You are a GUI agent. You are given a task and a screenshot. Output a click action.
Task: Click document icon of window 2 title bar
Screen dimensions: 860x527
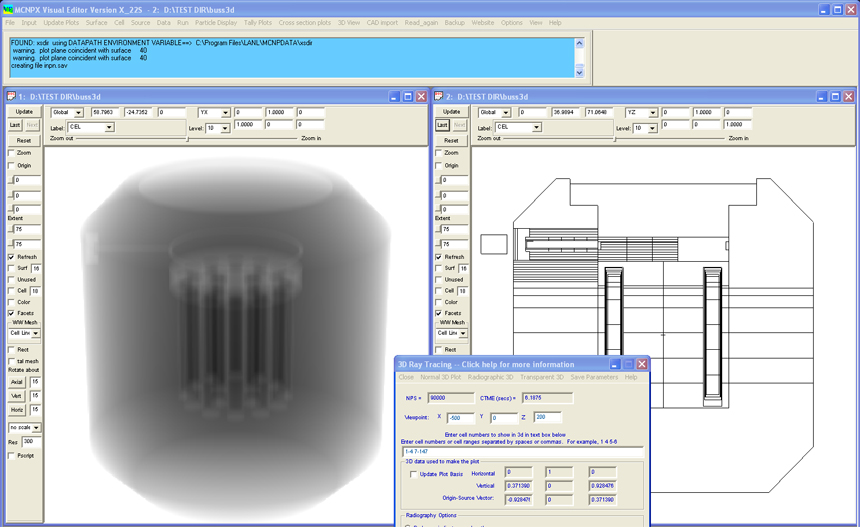[439, 97]
